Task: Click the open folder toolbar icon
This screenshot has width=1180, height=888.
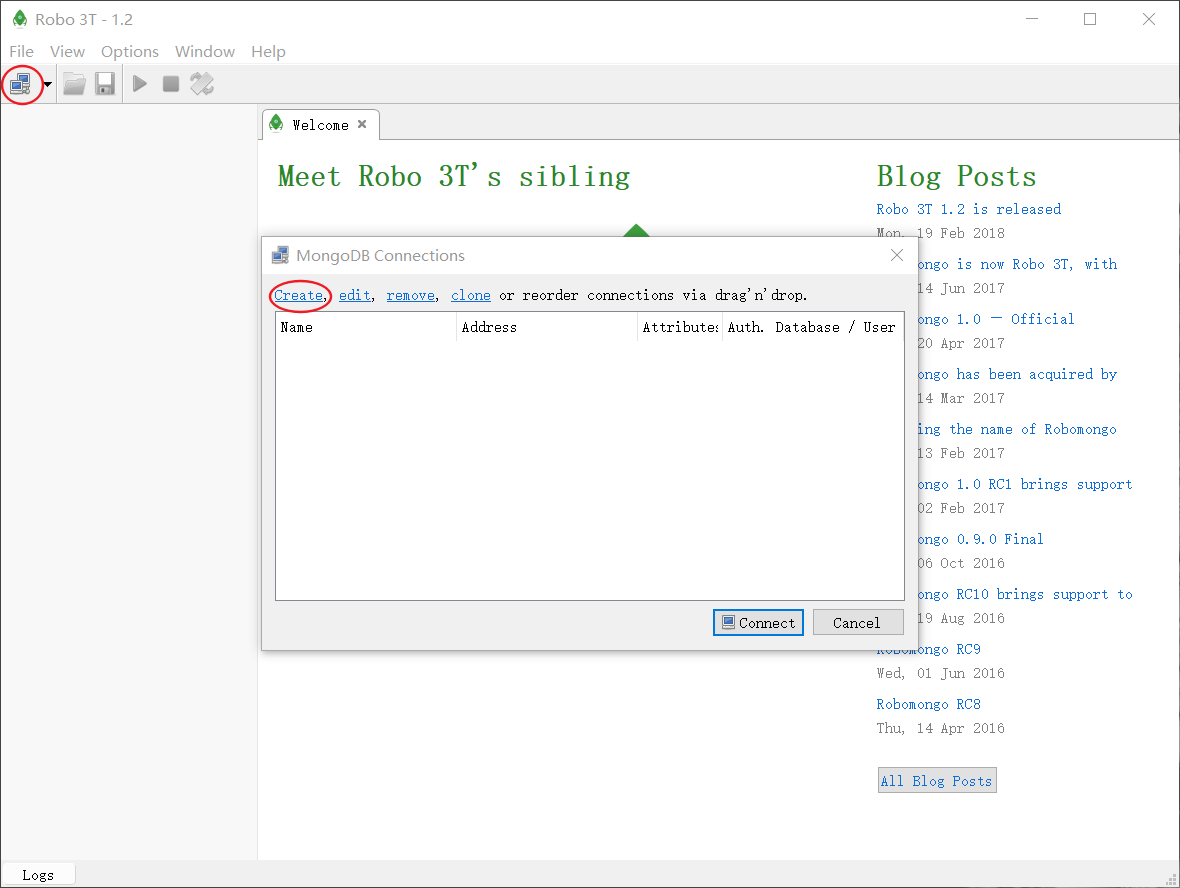Action: click(74, 84)
